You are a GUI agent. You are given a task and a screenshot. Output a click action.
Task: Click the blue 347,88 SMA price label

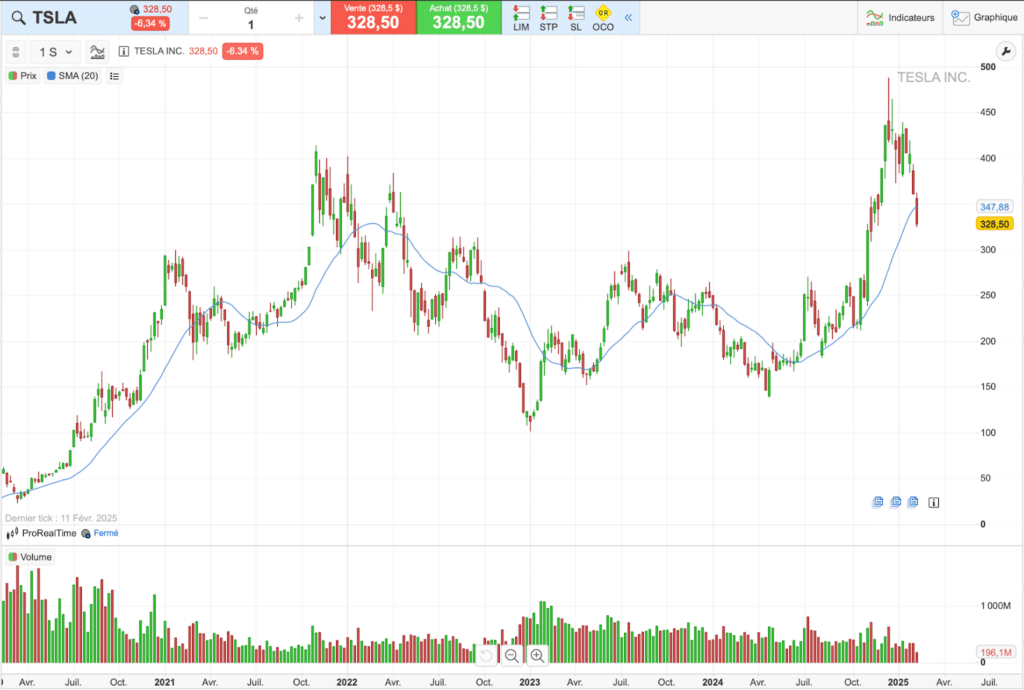994,207
